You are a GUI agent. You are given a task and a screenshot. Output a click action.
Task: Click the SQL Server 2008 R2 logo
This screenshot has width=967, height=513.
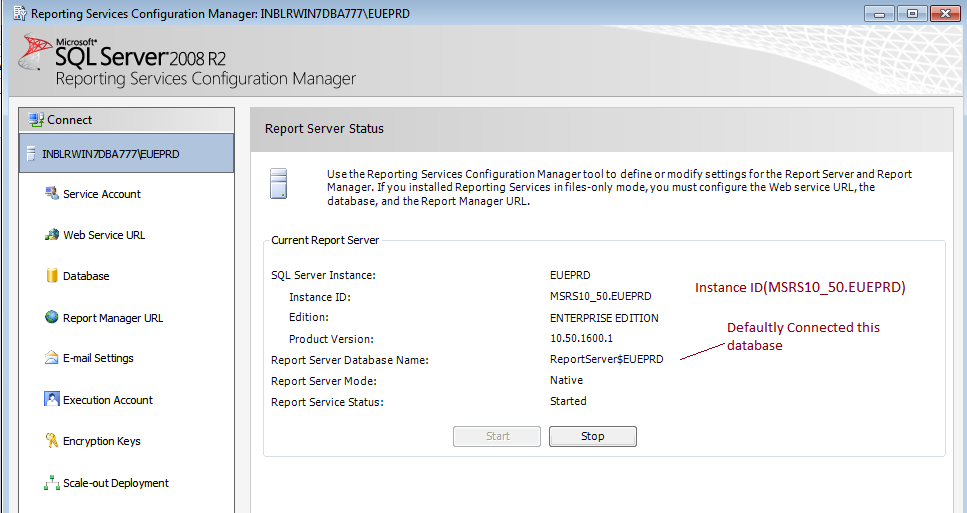(x=123, y=54)
